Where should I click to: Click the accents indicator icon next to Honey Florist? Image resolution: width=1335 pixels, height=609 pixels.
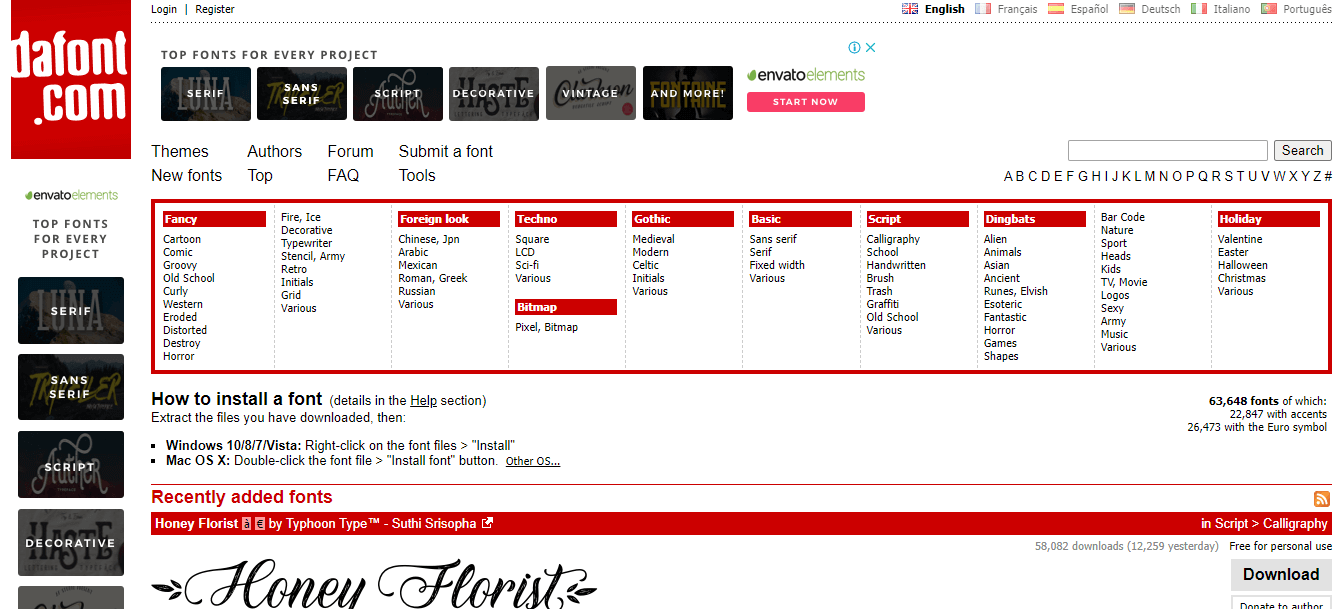point(246,523)
